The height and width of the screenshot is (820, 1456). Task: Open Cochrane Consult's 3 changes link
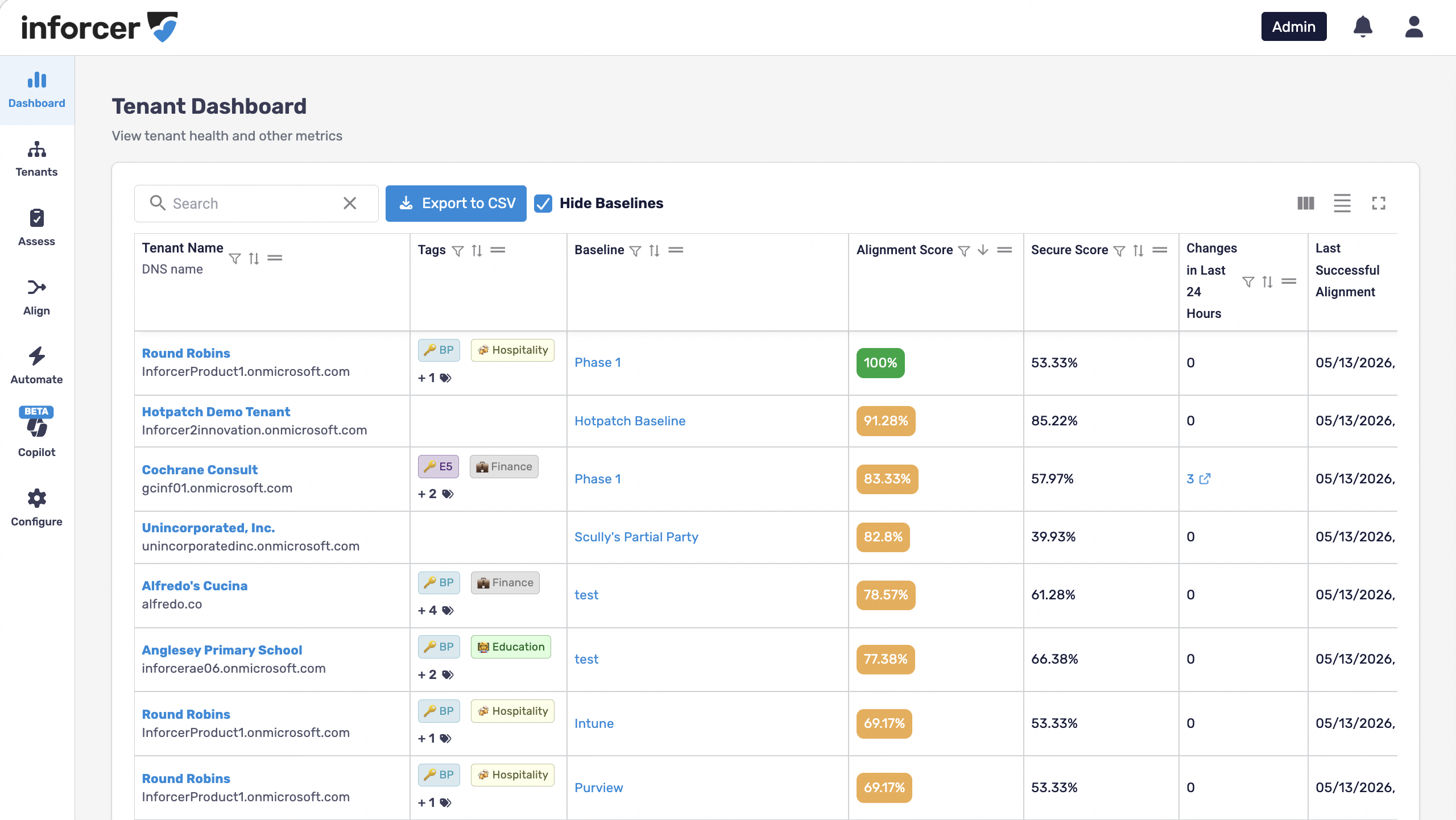click(1198, 479)
